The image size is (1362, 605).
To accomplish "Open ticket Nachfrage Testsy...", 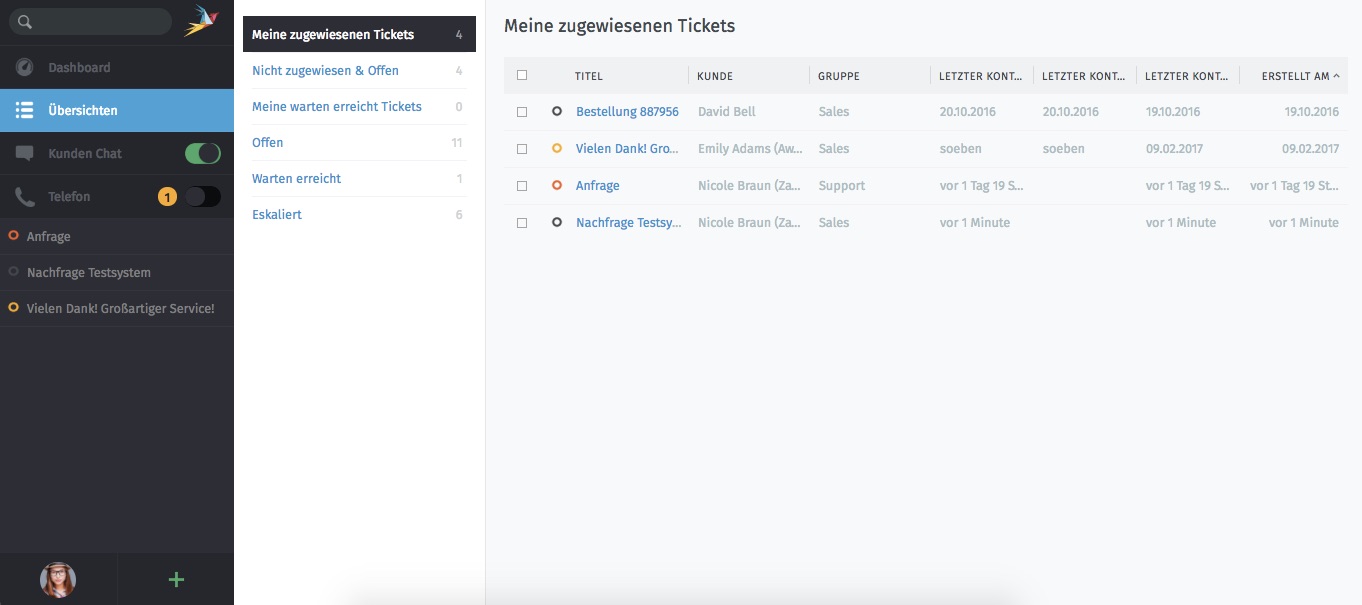I will click(628, 222).
